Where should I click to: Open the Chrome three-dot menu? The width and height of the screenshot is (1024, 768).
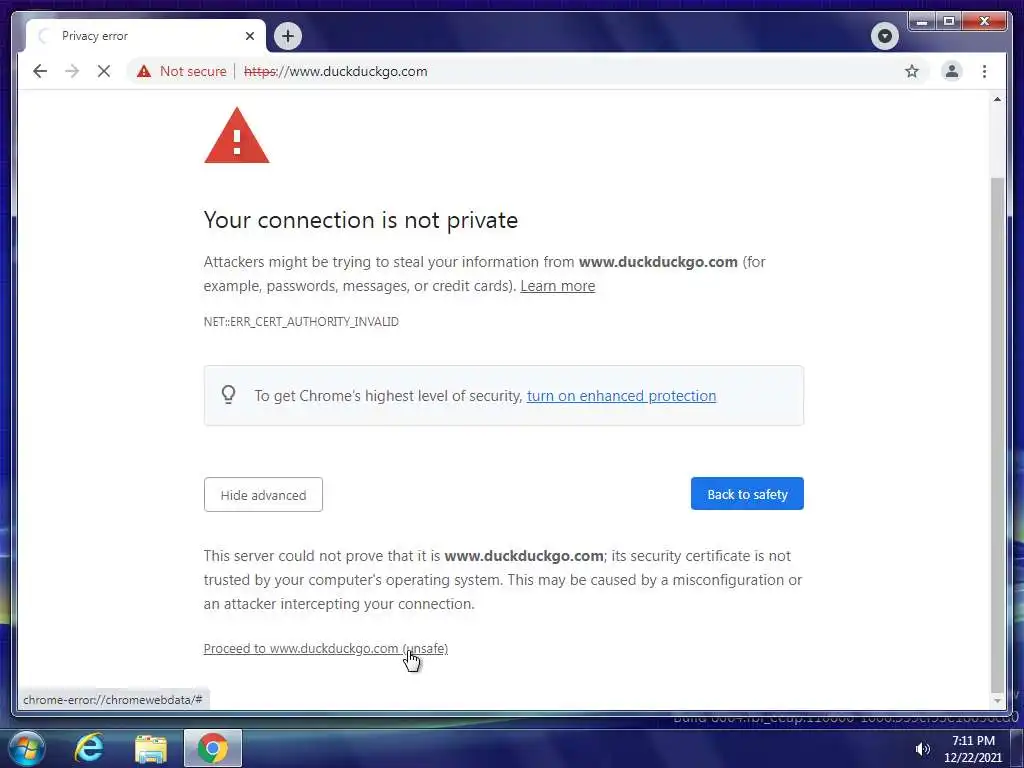pos(984,71)
